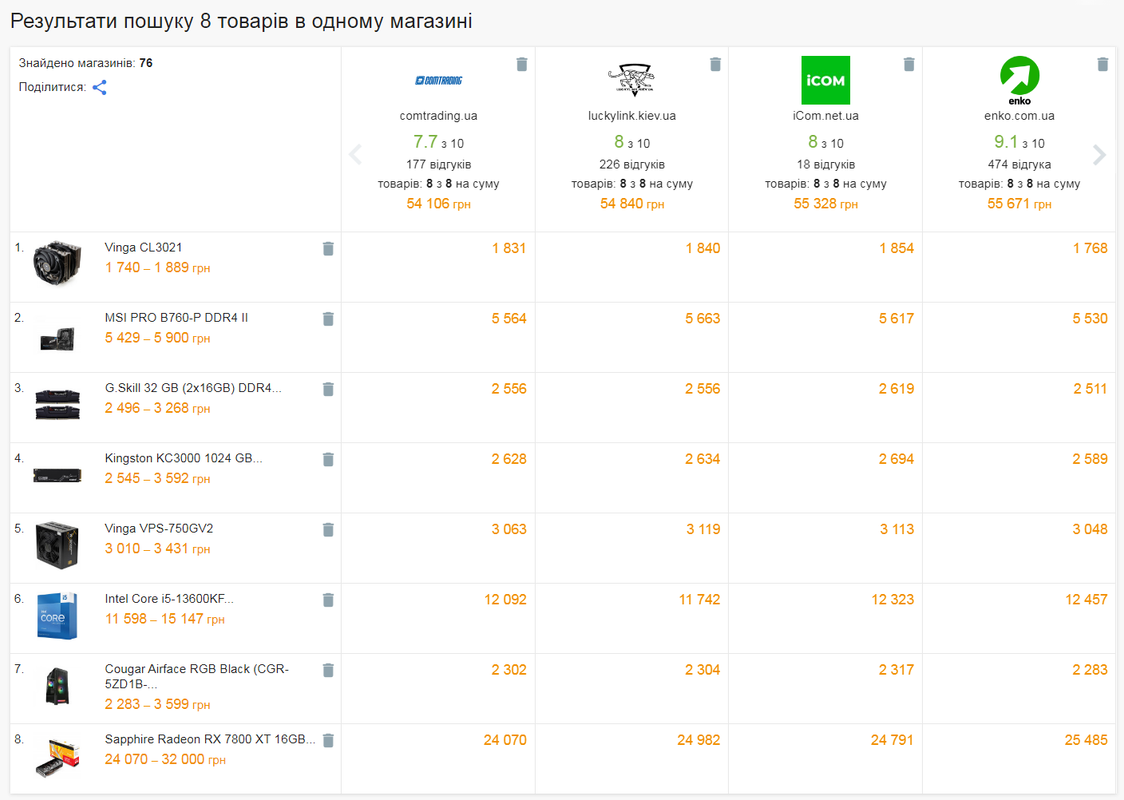
Task: Open the comtrading.ua store logo
Action: pos(439,80)
